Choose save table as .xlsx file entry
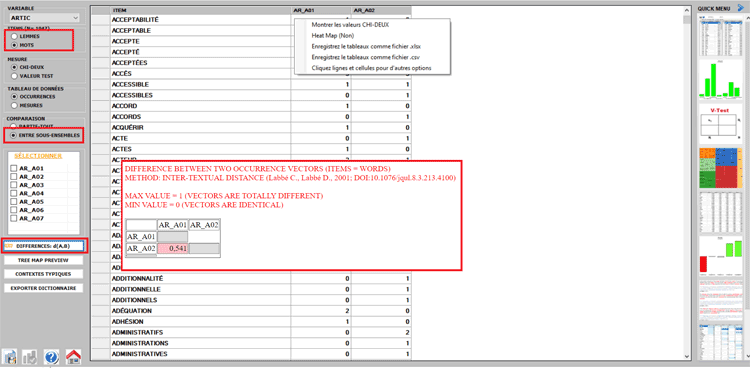750x368 pixels. tap(366, 46)
